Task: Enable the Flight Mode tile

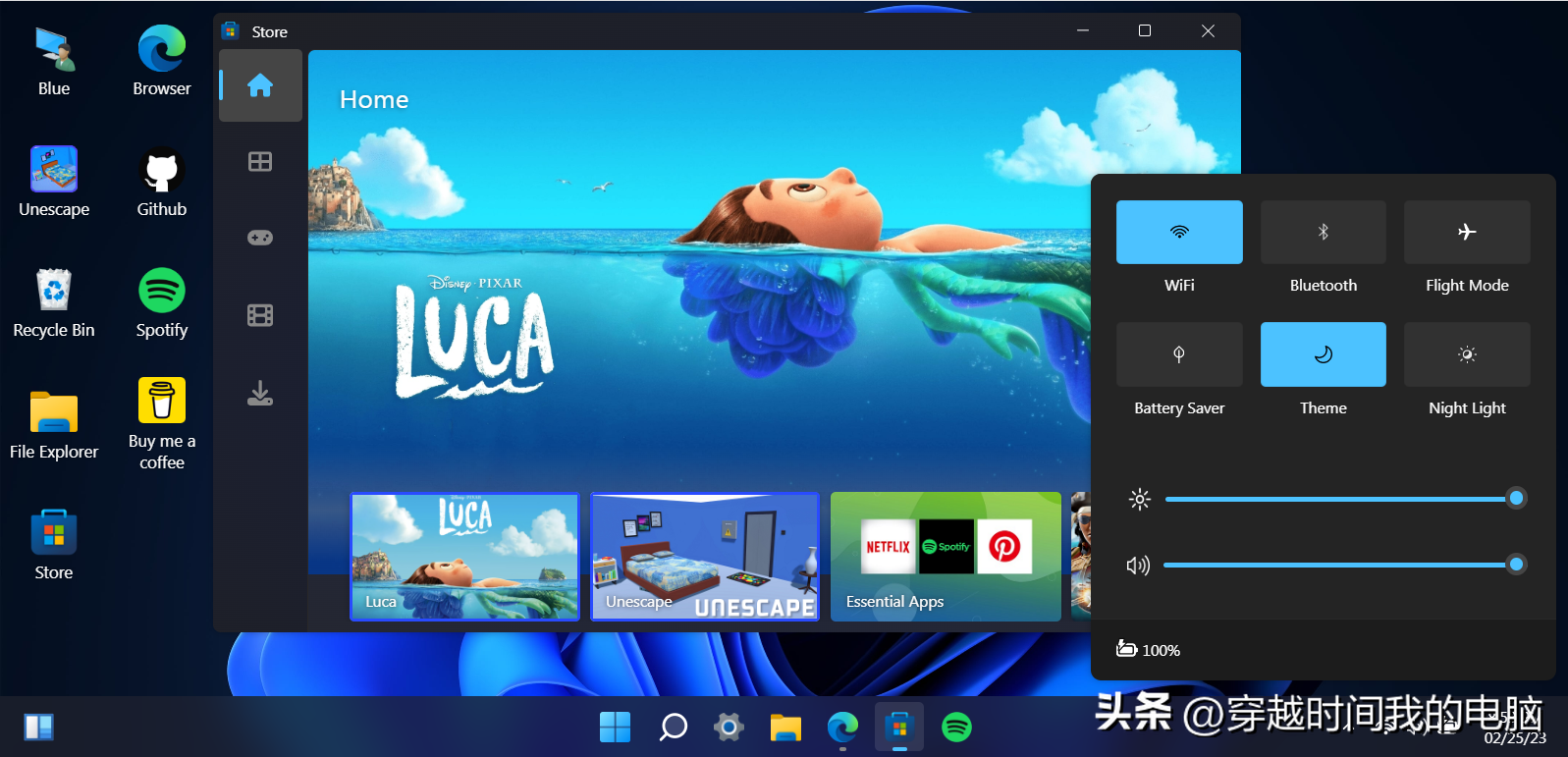Action: (1467, 233)
